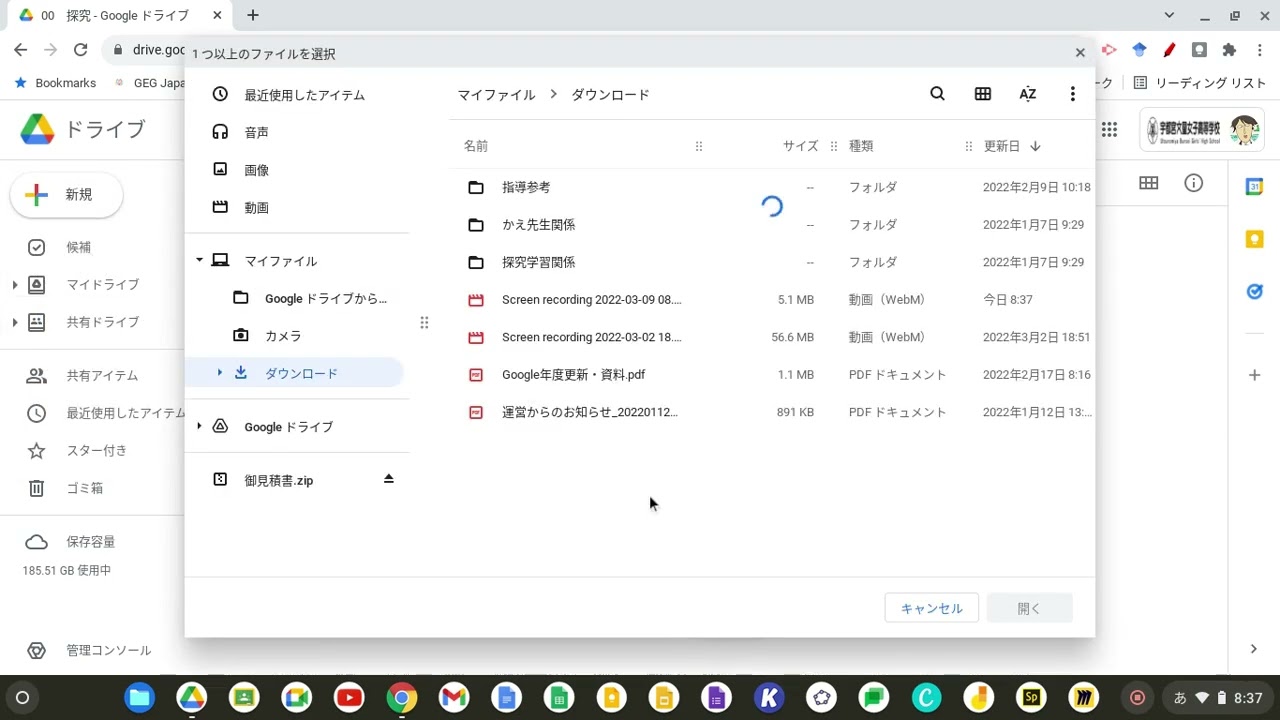Select Screen recording 2022-03-09 file
Screen dimensions: 1280x720
[x=772, y=300]
